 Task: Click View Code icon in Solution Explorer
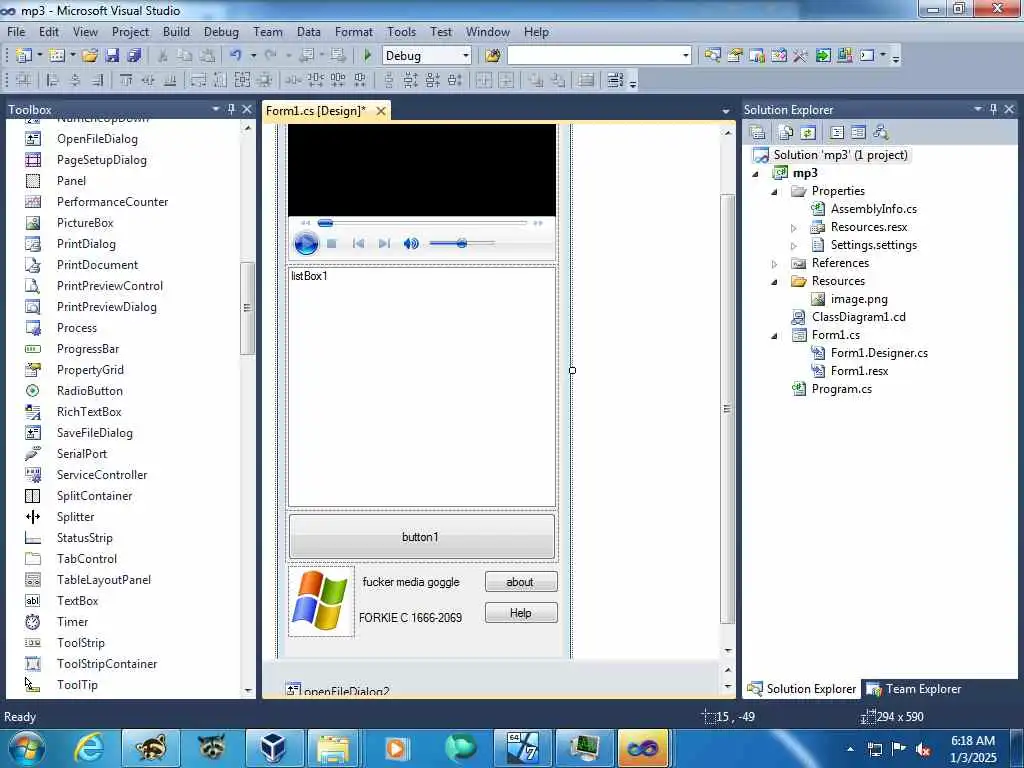pyautogui.click(x=837, y=133)
